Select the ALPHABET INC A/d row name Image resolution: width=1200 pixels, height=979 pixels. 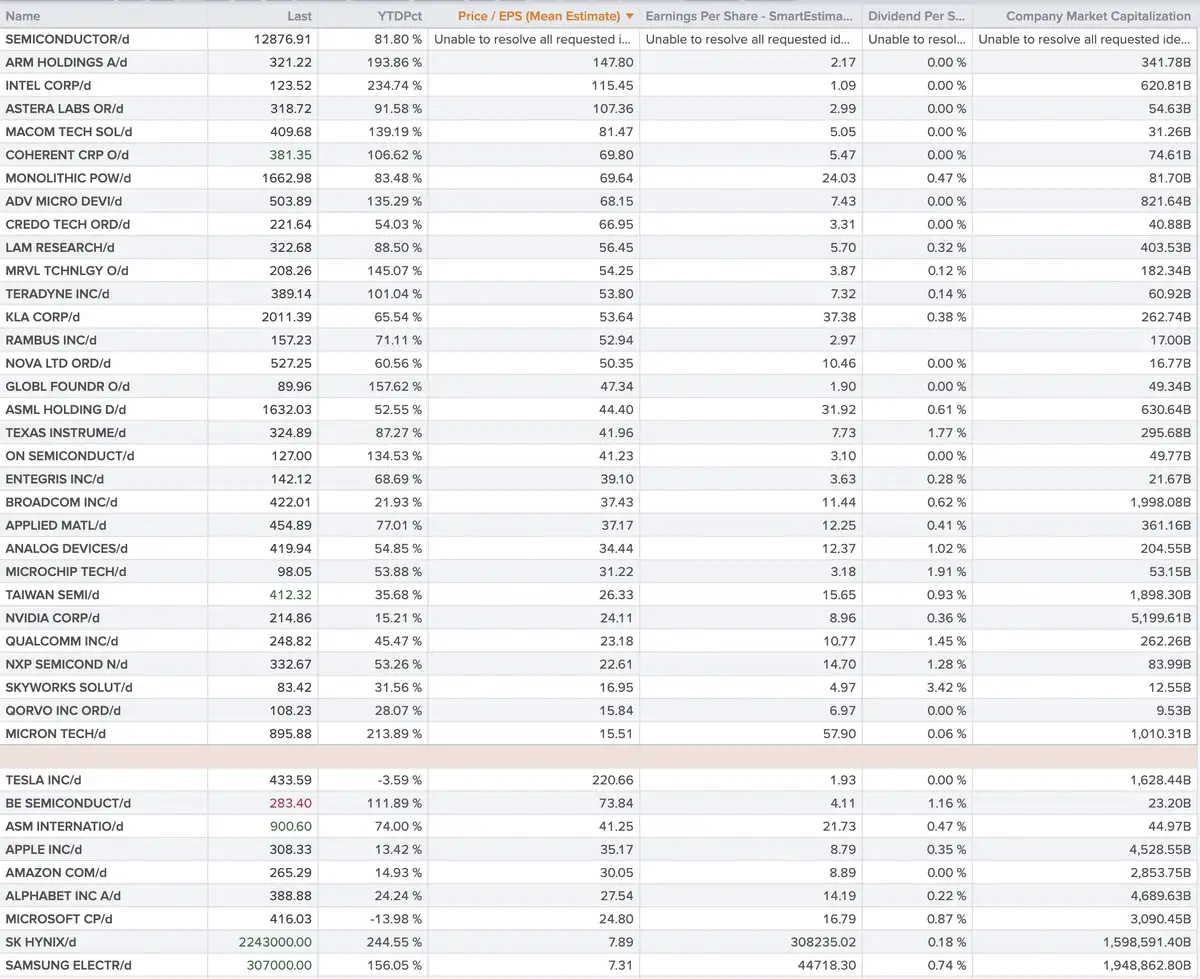click(64, 896)
